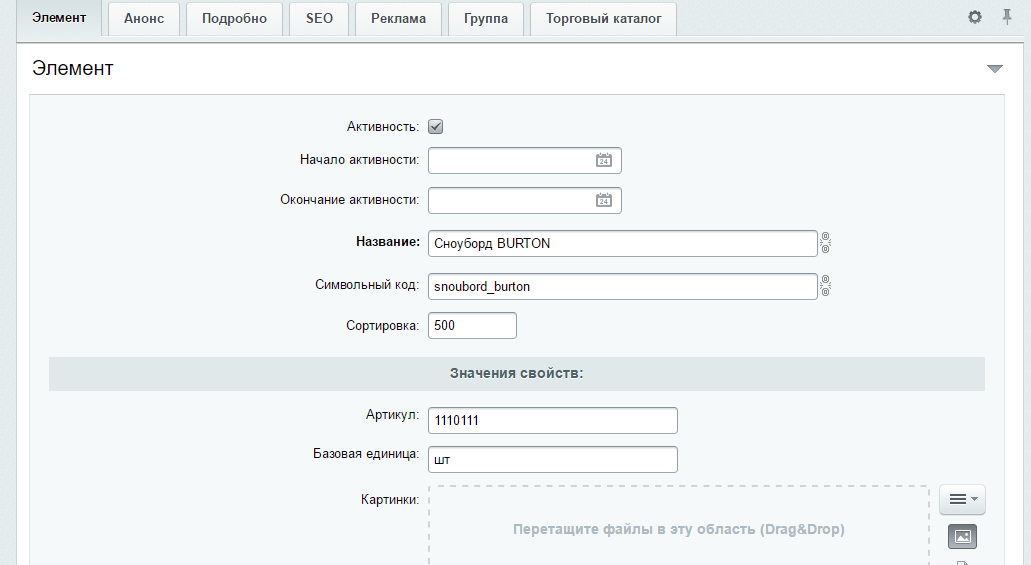The image size is (1031, 565).
Task: Open calendar for Начало активности
Action: (603, 160)
